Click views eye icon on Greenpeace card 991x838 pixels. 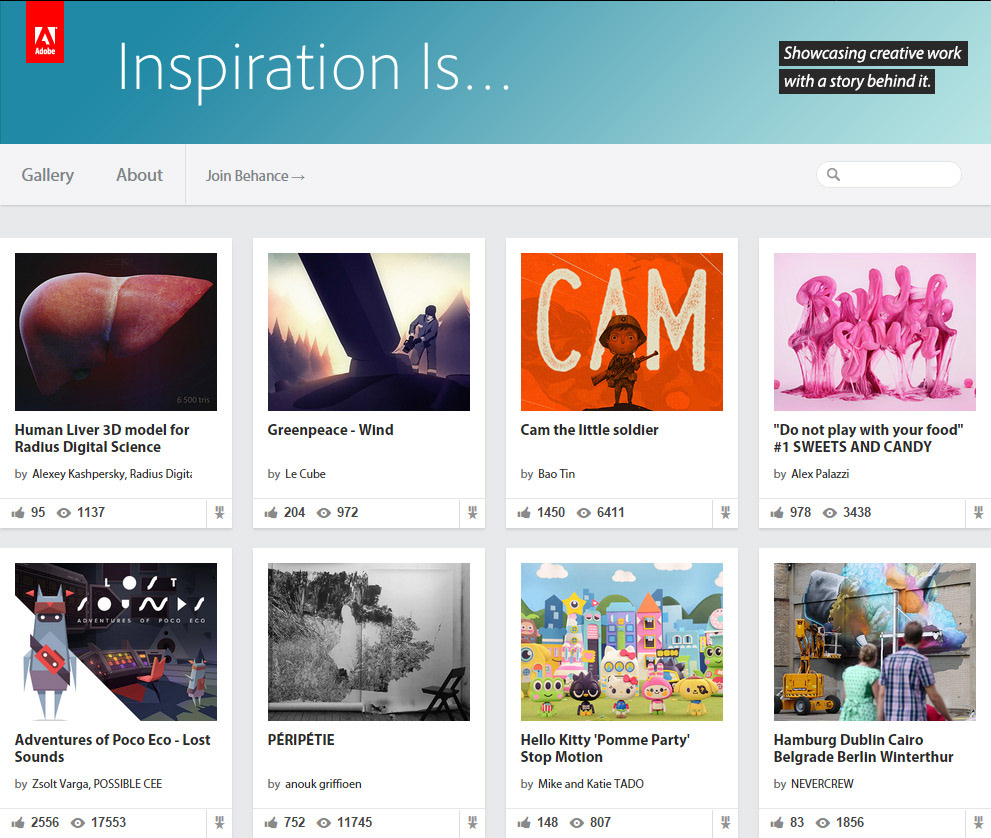tap(324, 513)
